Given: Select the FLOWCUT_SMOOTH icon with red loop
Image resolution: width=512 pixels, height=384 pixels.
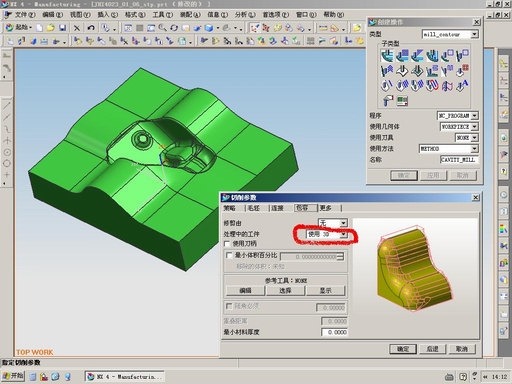Looking at the screenshot, I should [x=432, y=85].
